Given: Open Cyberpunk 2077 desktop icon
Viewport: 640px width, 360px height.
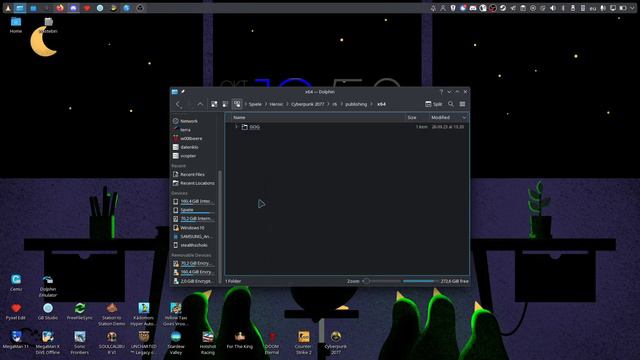Looking at the screenshot, I should point(336,343).
